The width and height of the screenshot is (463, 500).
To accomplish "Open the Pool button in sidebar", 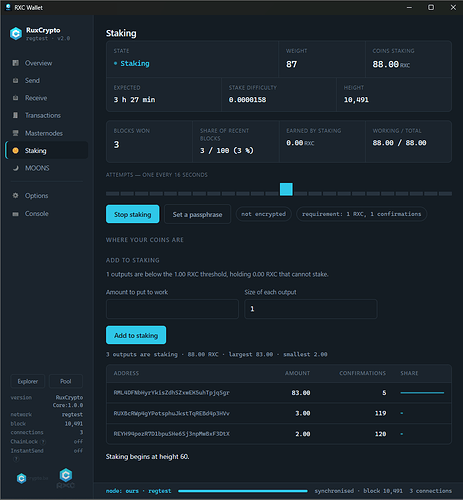I will 66,381.
